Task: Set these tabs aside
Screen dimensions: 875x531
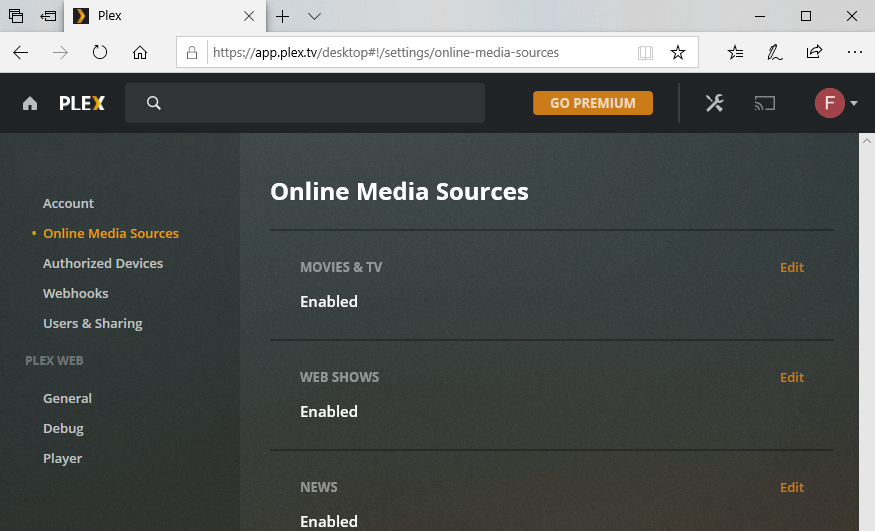Action: [48, 16]
